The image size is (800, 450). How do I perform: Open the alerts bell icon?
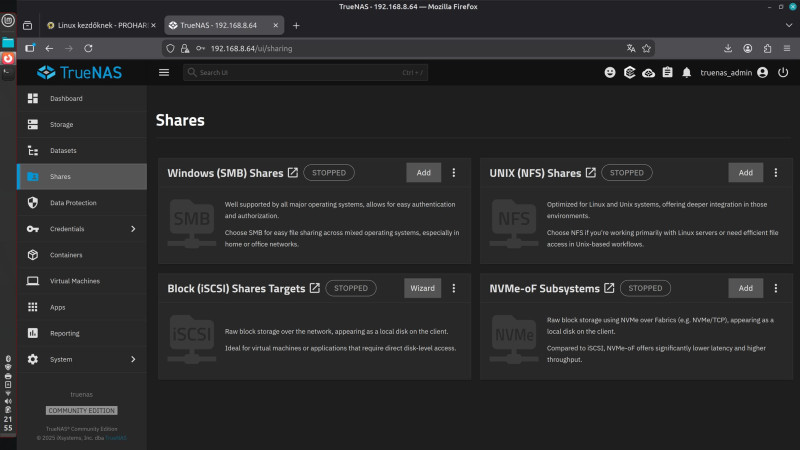[687, 72]
